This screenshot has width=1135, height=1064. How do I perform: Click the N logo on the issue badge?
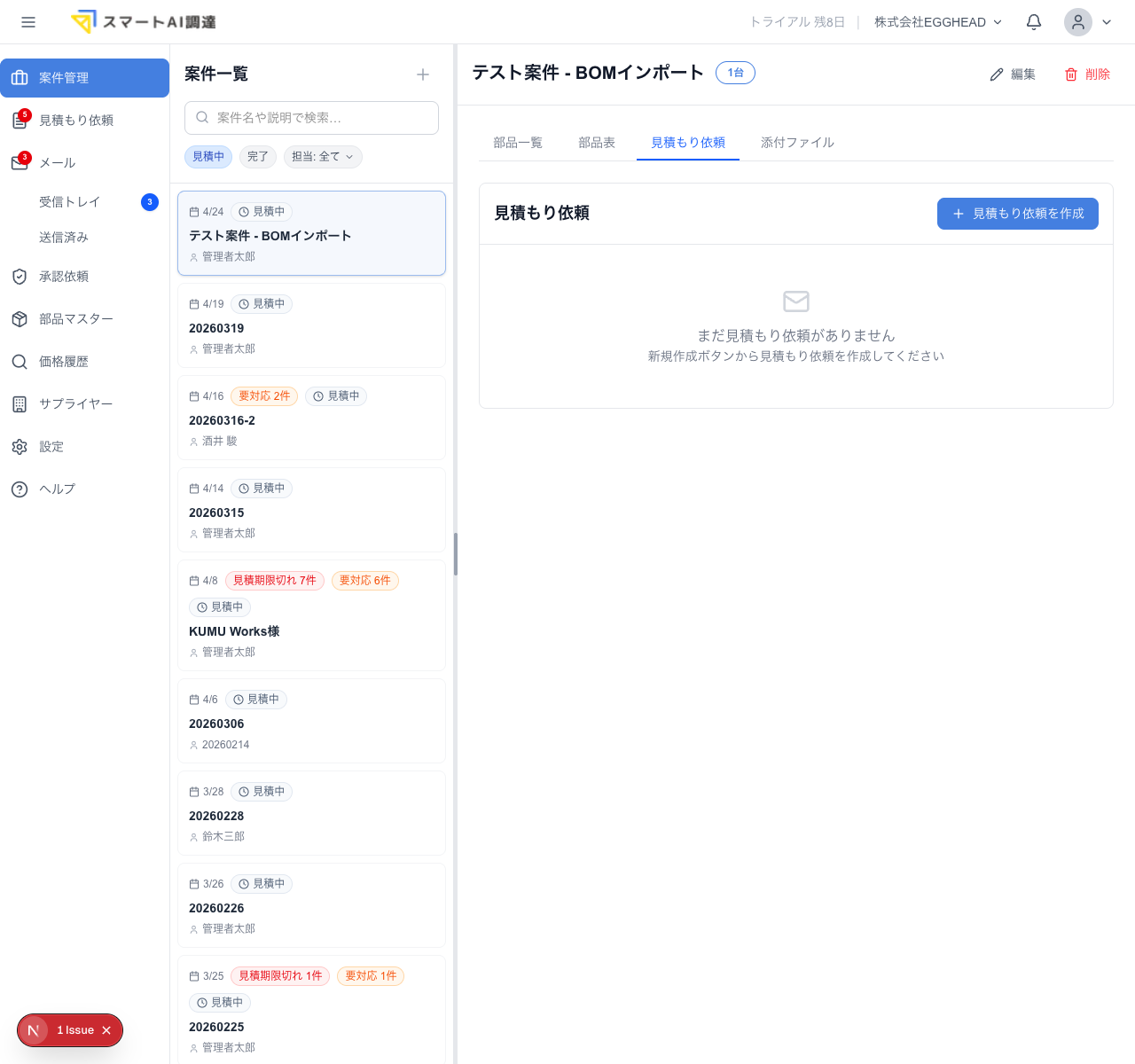[x=34, y=1030]
